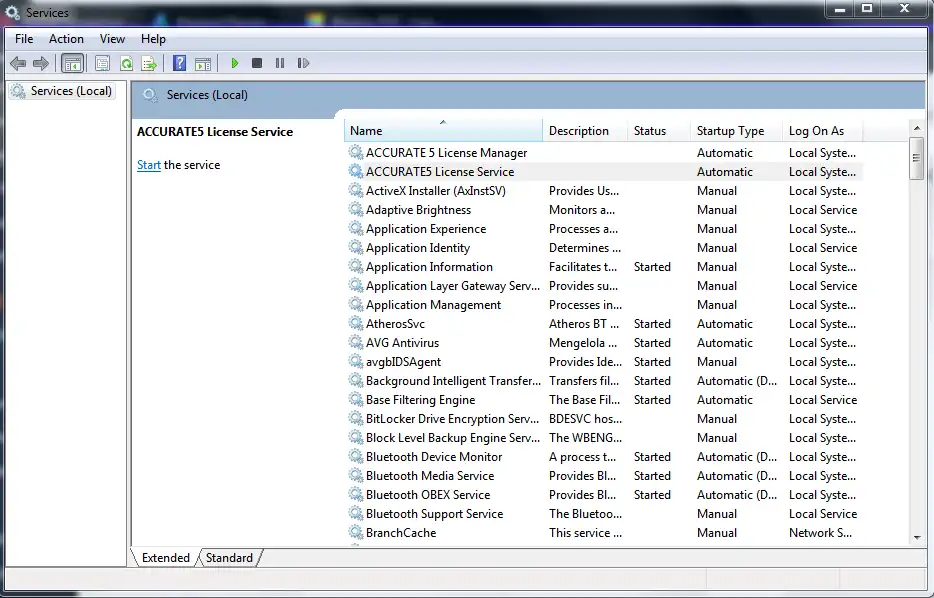Click the "Mengelola ..." description of AVG Antivirus
This screenshot has height=598, width=934.
pos(583,342)
